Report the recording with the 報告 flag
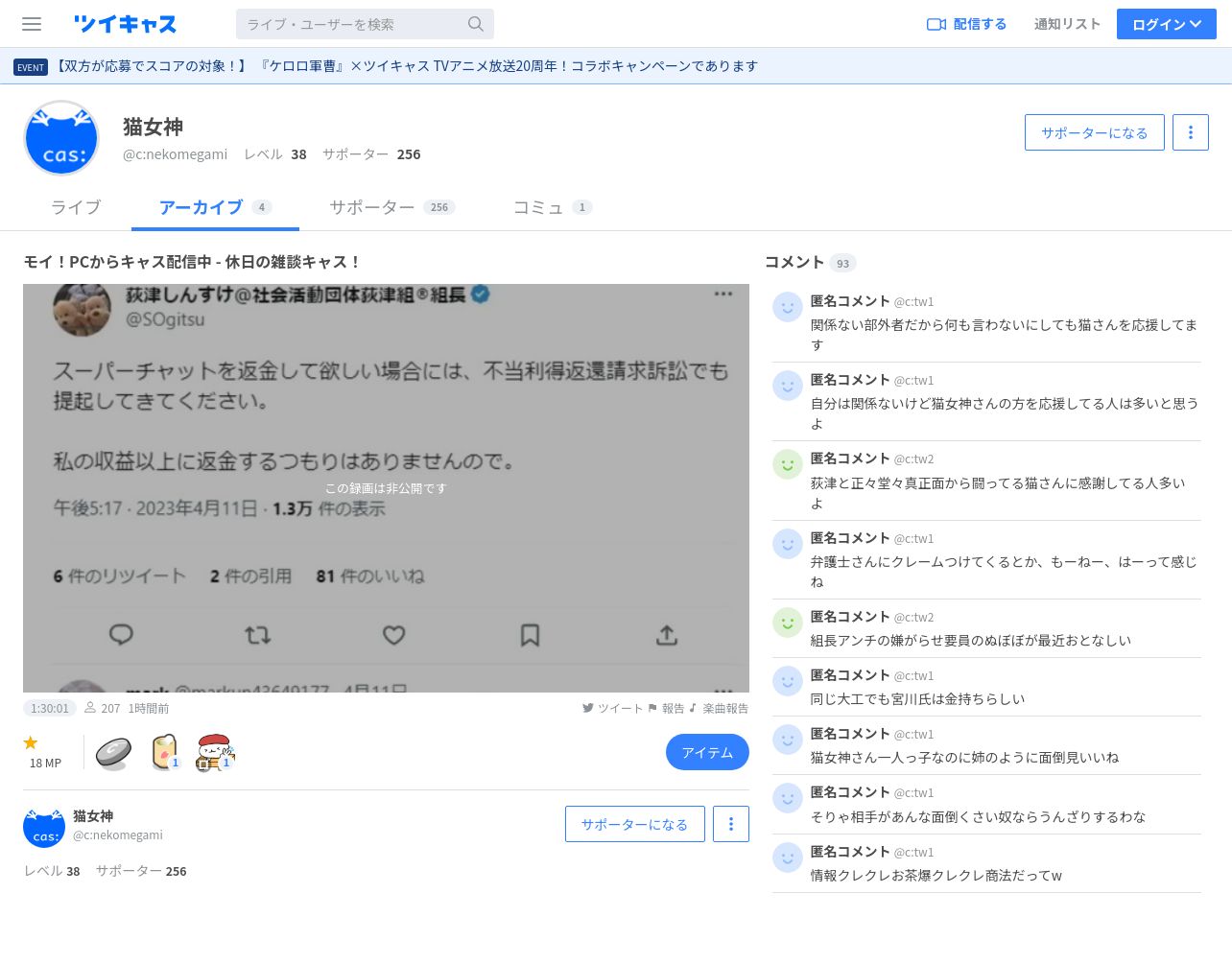Image resolution: width=1232 pixels, height=964 pixels. click(x=666, y=708)
